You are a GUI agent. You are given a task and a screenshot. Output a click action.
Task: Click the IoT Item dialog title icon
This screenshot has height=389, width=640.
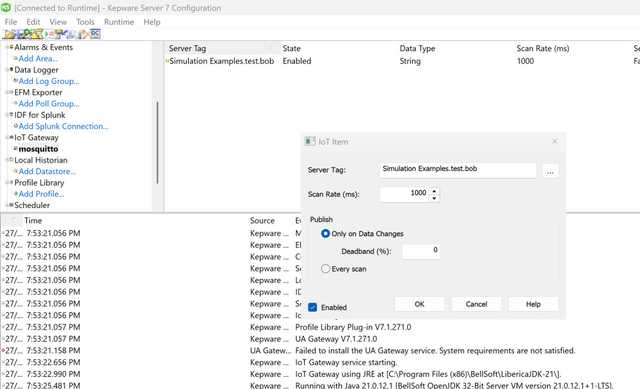[x=310, y=142]
